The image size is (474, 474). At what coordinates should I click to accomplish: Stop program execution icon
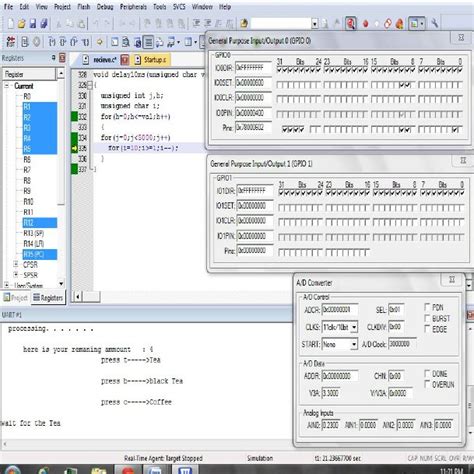tap(37, 42)
